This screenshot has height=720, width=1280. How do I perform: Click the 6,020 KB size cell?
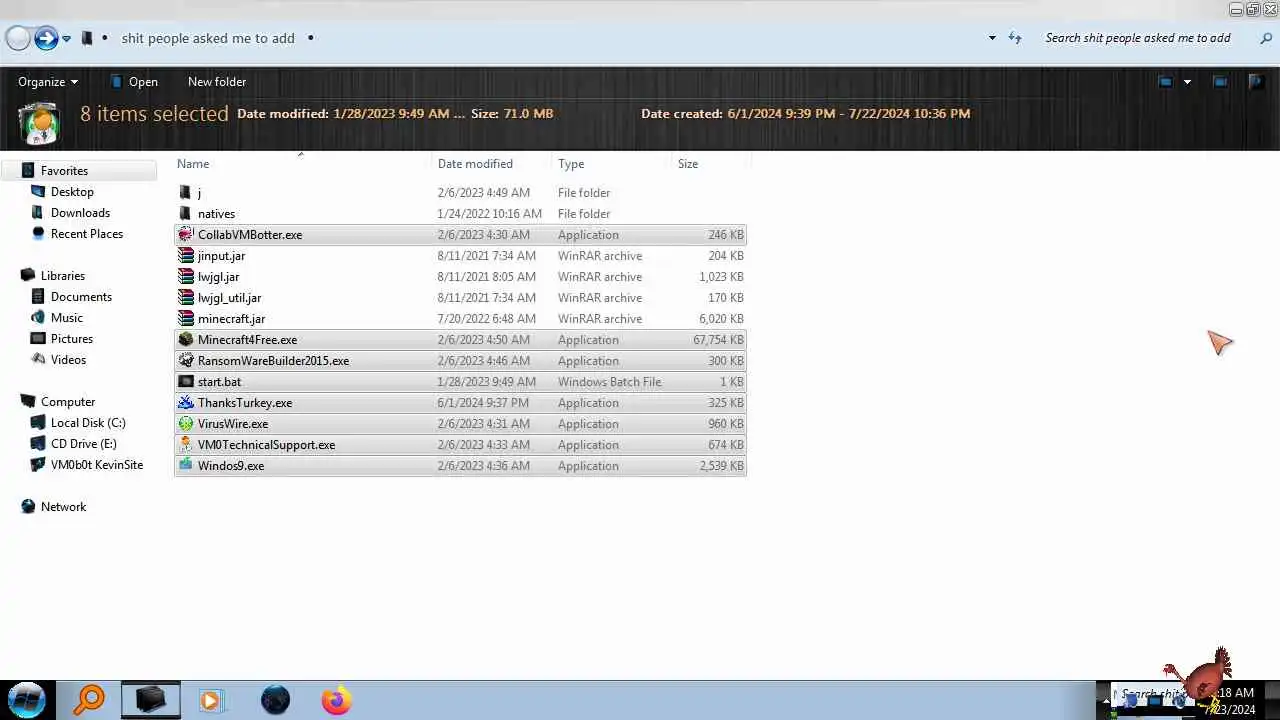[x=722, y=319]
